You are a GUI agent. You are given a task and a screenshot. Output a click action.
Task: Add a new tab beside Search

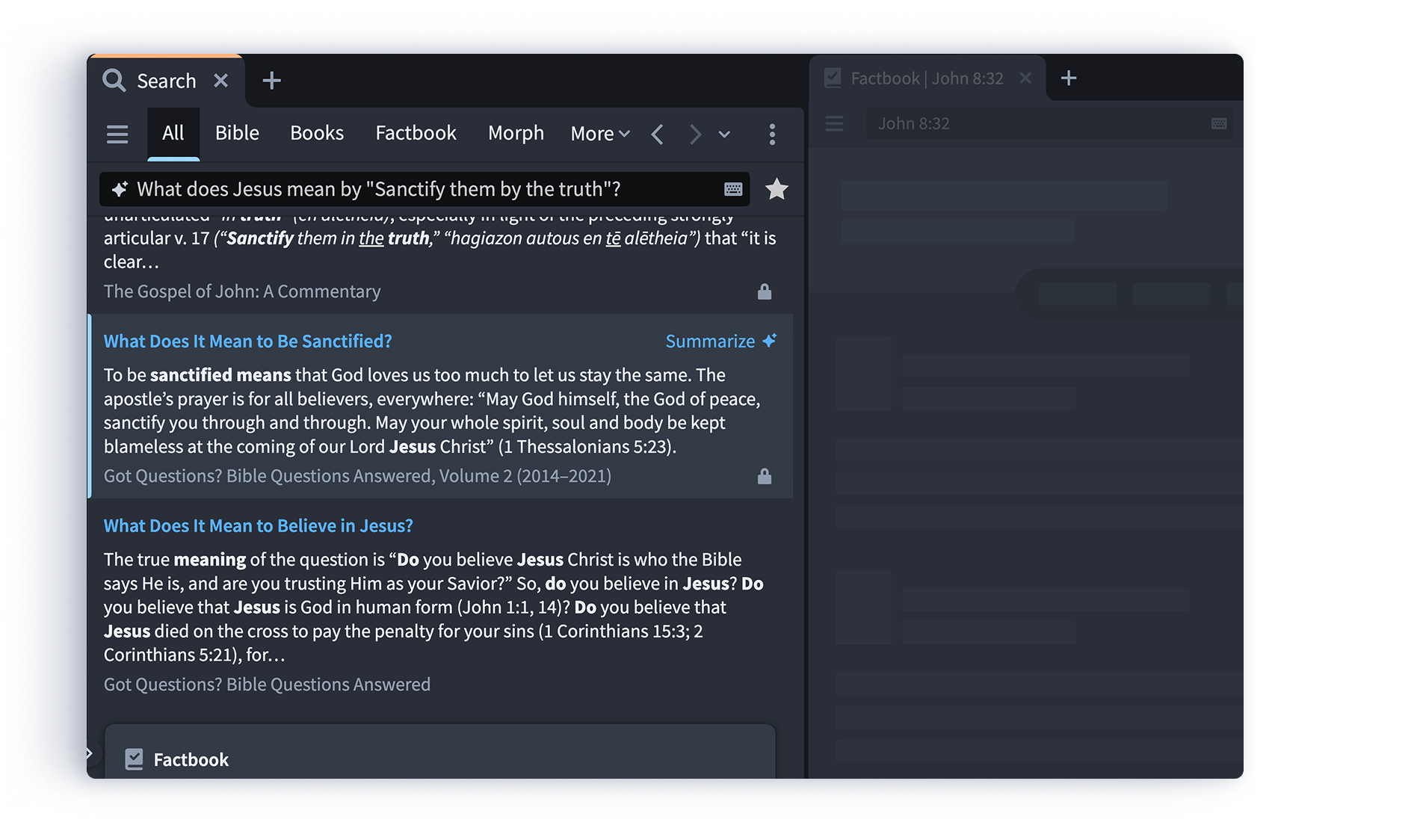272,80
